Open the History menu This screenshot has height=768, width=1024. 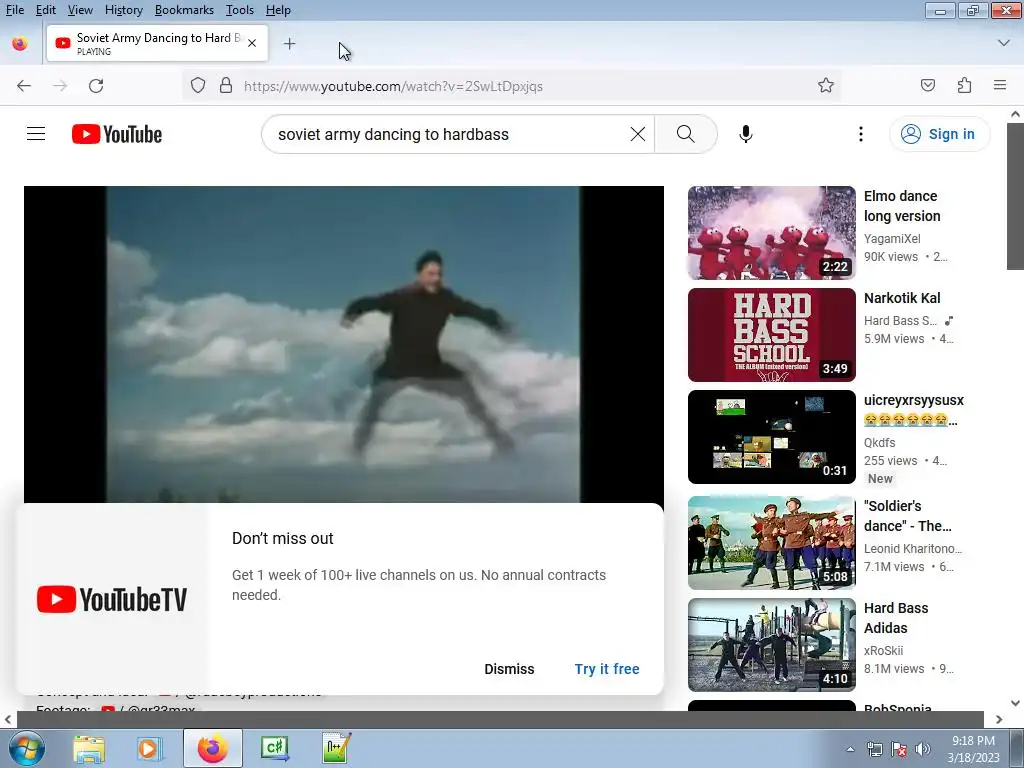123,10
